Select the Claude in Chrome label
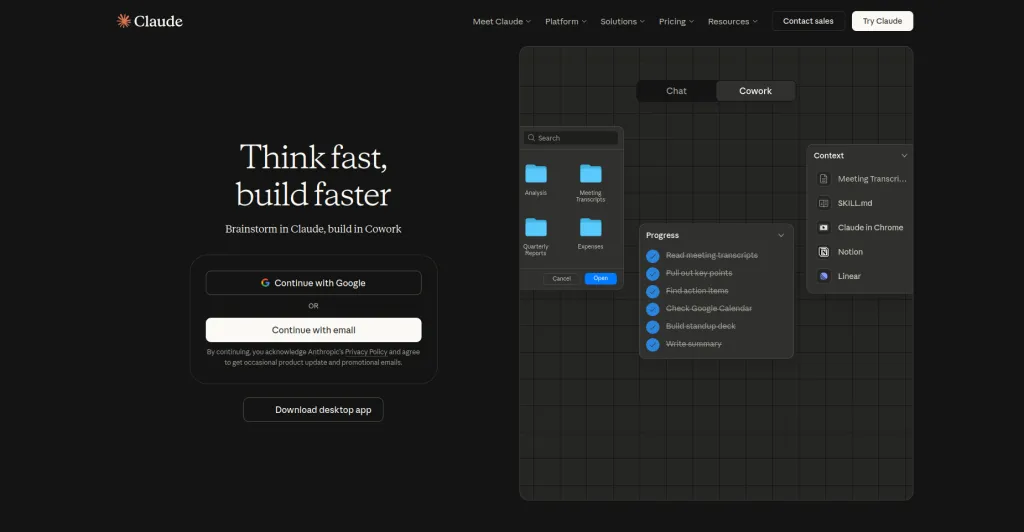Image resolution: width=1024 pixels, height=532 pixels. click(x=870, y=227)
